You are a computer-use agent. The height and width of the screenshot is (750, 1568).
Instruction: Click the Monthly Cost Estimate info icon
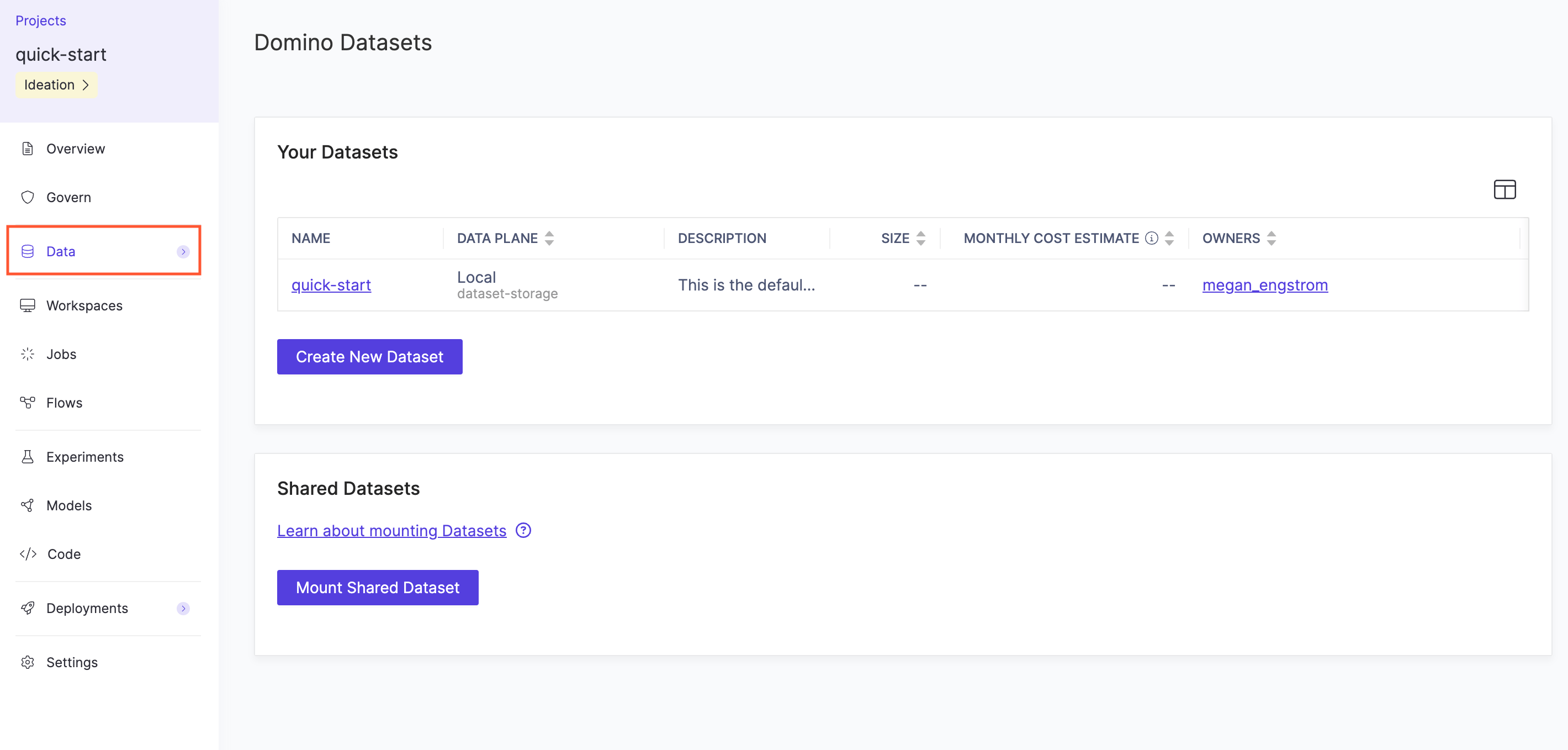(x=1151, y=238)
